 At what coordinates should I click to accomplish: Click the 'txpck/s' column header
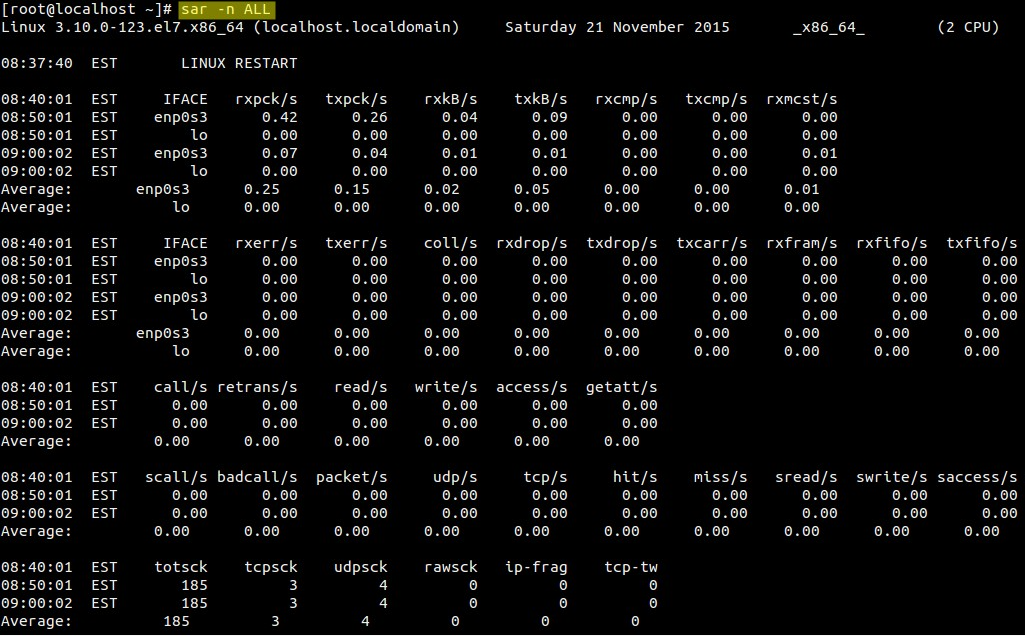coord(356,99)
